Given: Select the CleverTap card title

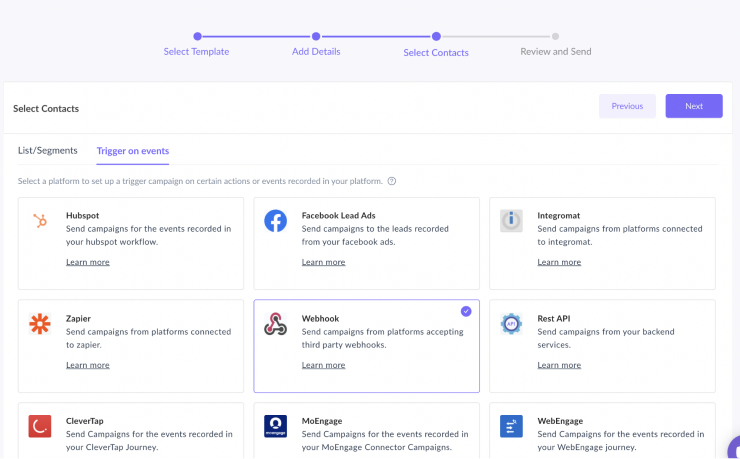Looking at the screenshot, I should (84, 421).
